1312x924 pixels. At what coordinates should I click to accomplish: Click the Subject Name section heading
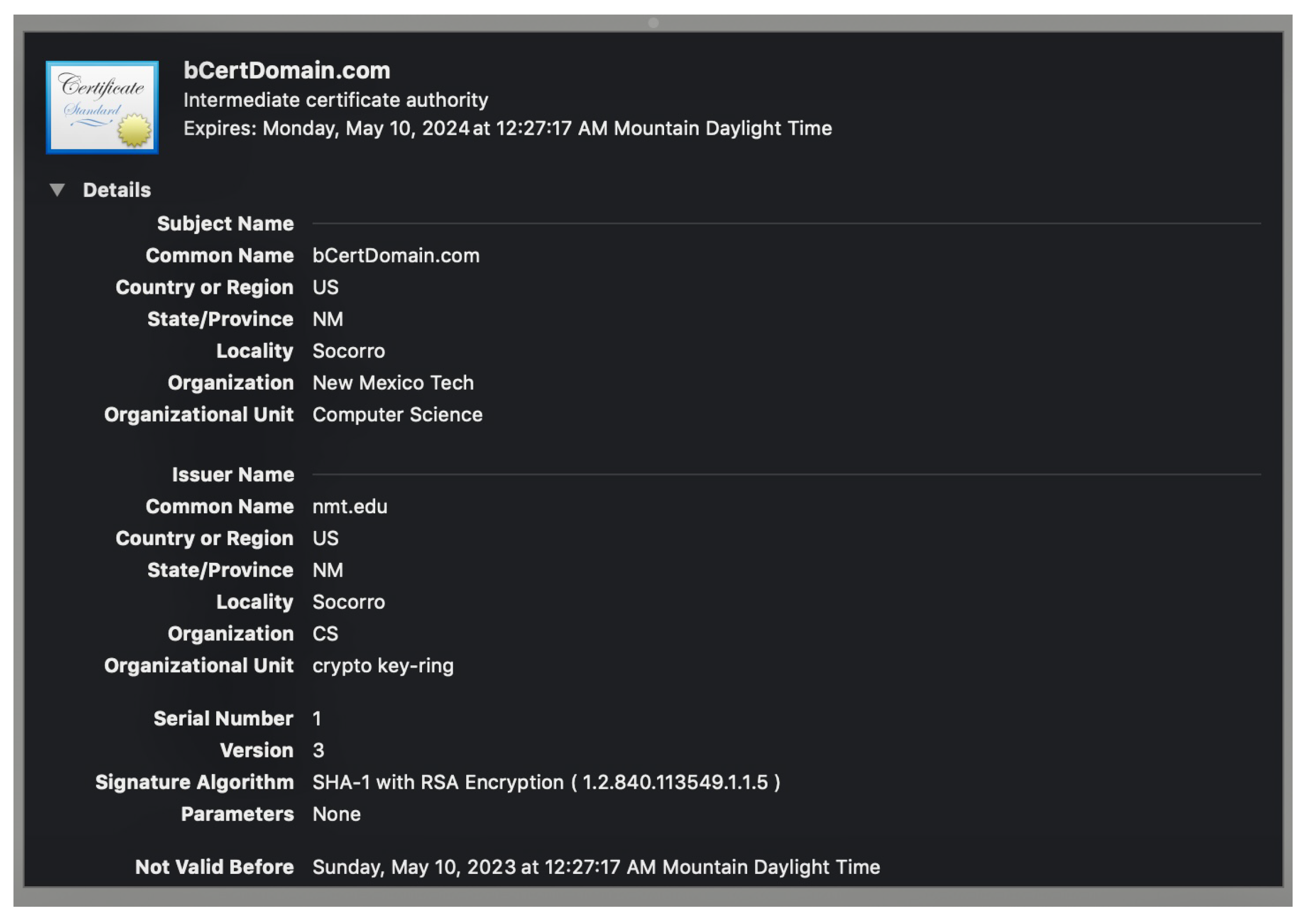(225, 224)
